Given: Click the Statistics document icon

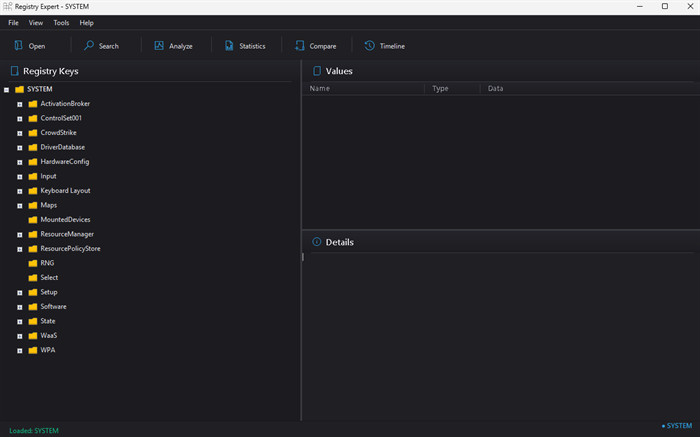Looking at the screenshot, I should (x=229, y=46).
